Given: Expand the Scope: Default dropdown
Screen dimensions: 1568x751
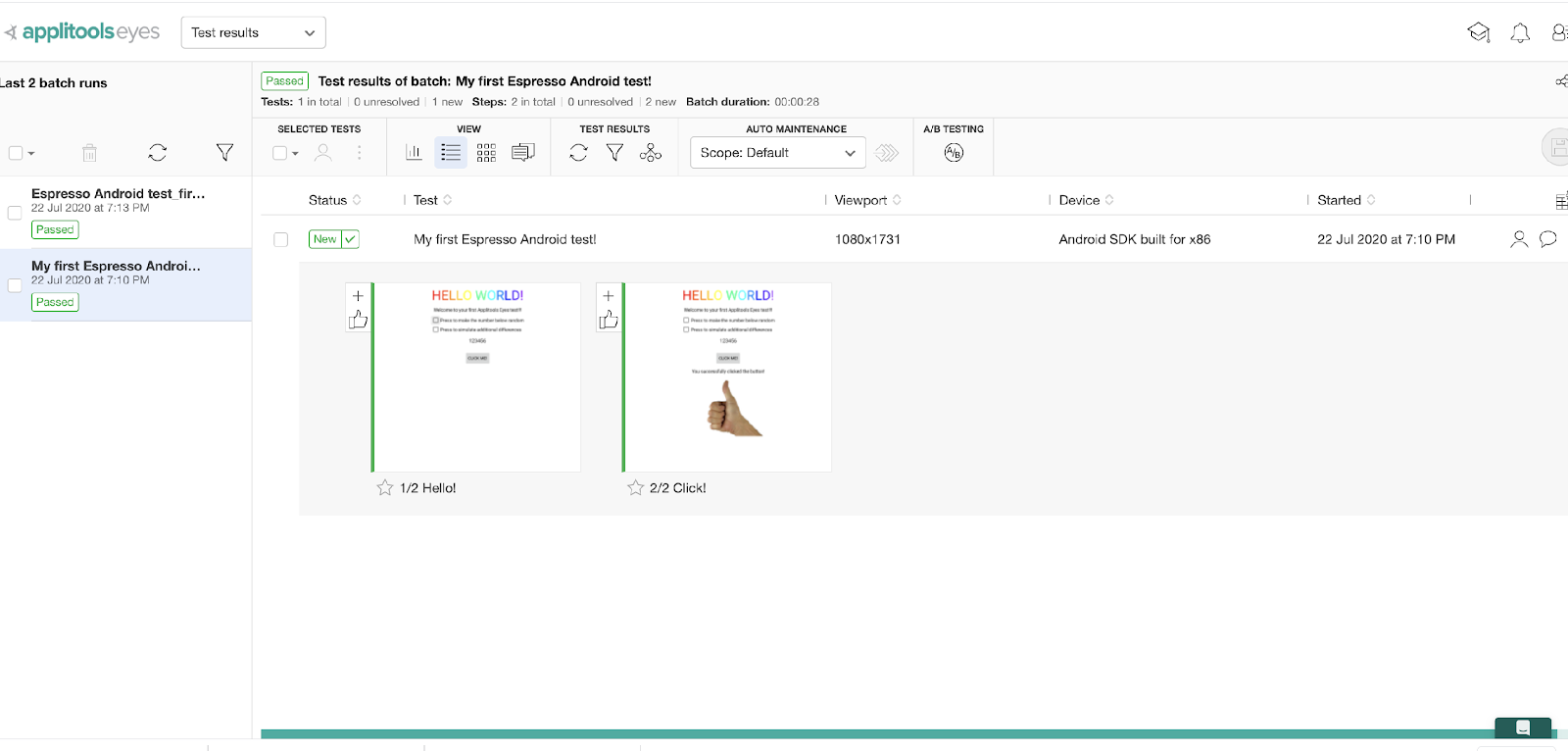Looking at the screenshot, I should click(x=777, y=153).
